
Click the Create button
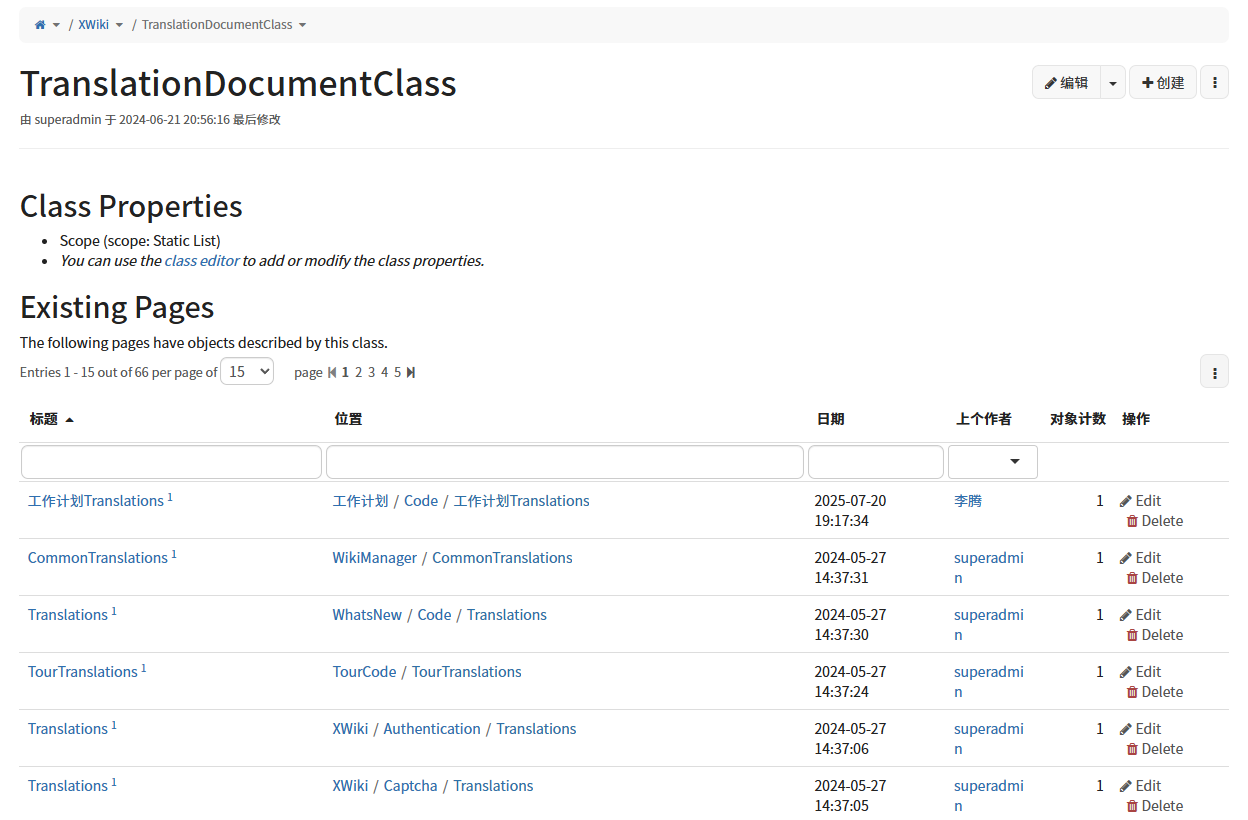click(x=1162, y=83)
